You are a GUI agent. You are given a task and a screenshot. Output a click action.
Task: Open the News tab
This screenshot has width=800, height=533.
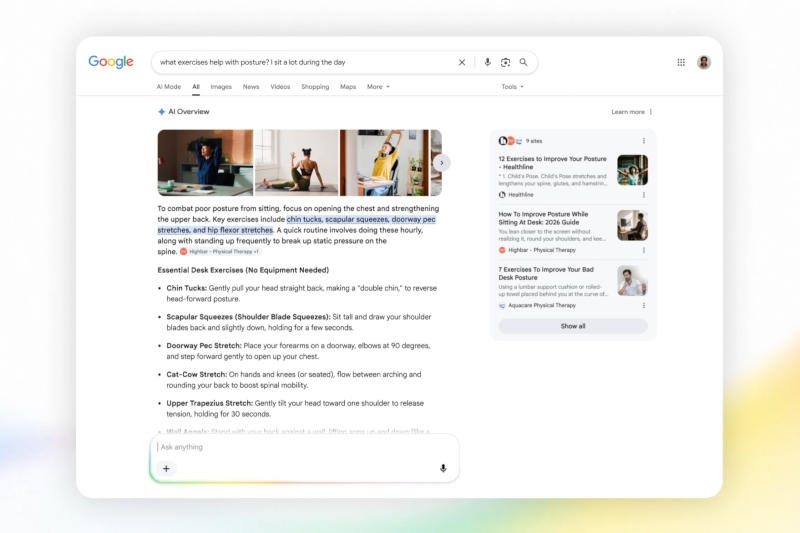pos(251,87)
